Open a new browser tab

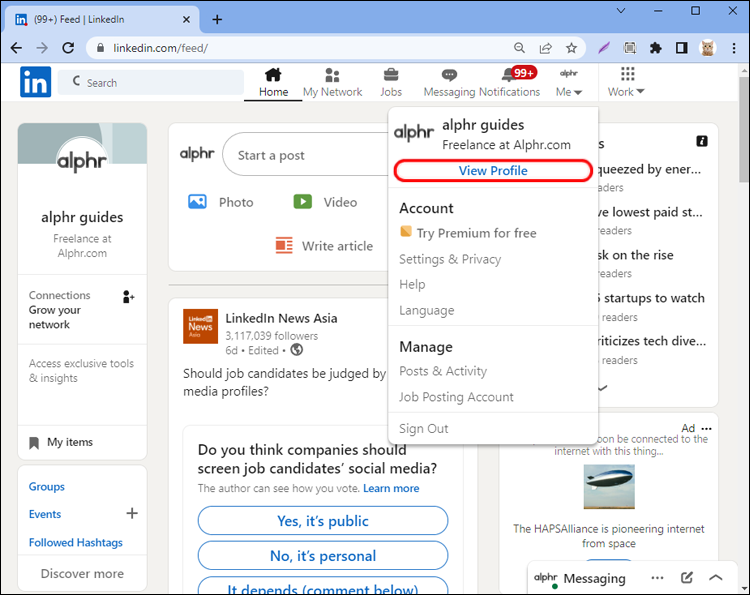point(217,19)
